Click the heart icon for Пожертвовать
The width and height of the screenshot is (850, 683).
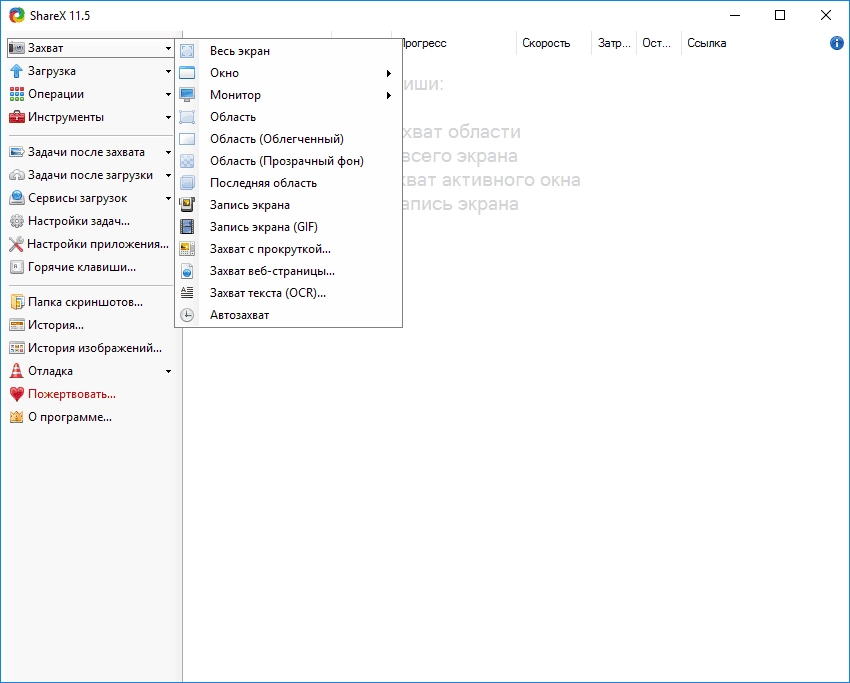(17, 394)
